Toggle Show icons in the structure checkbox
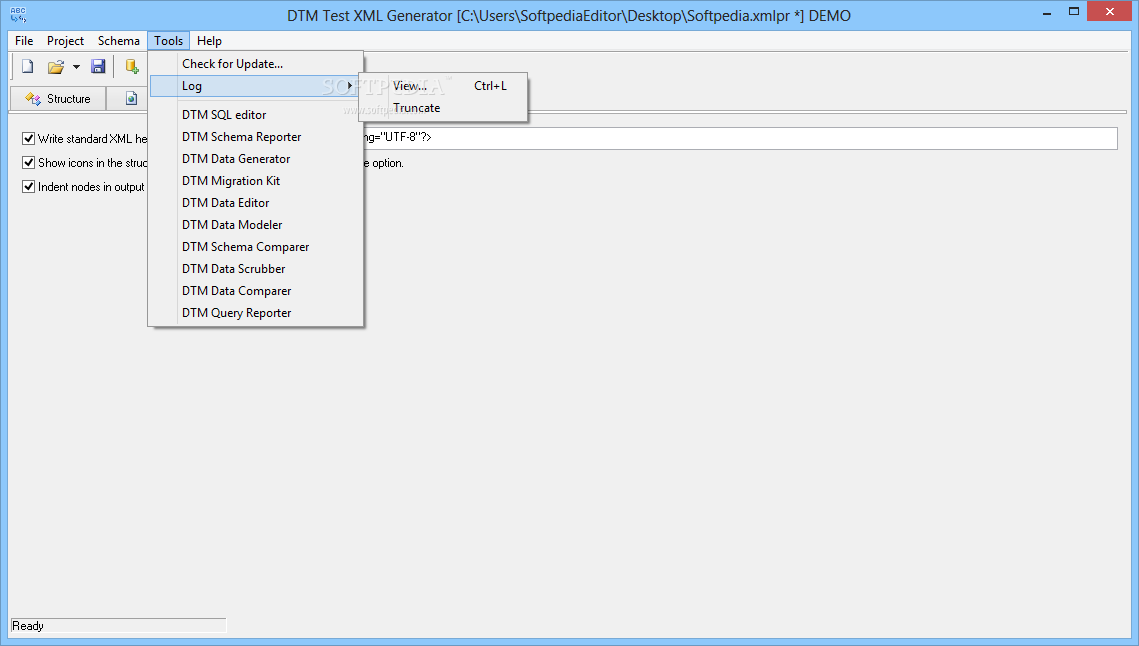 (28, 162)
